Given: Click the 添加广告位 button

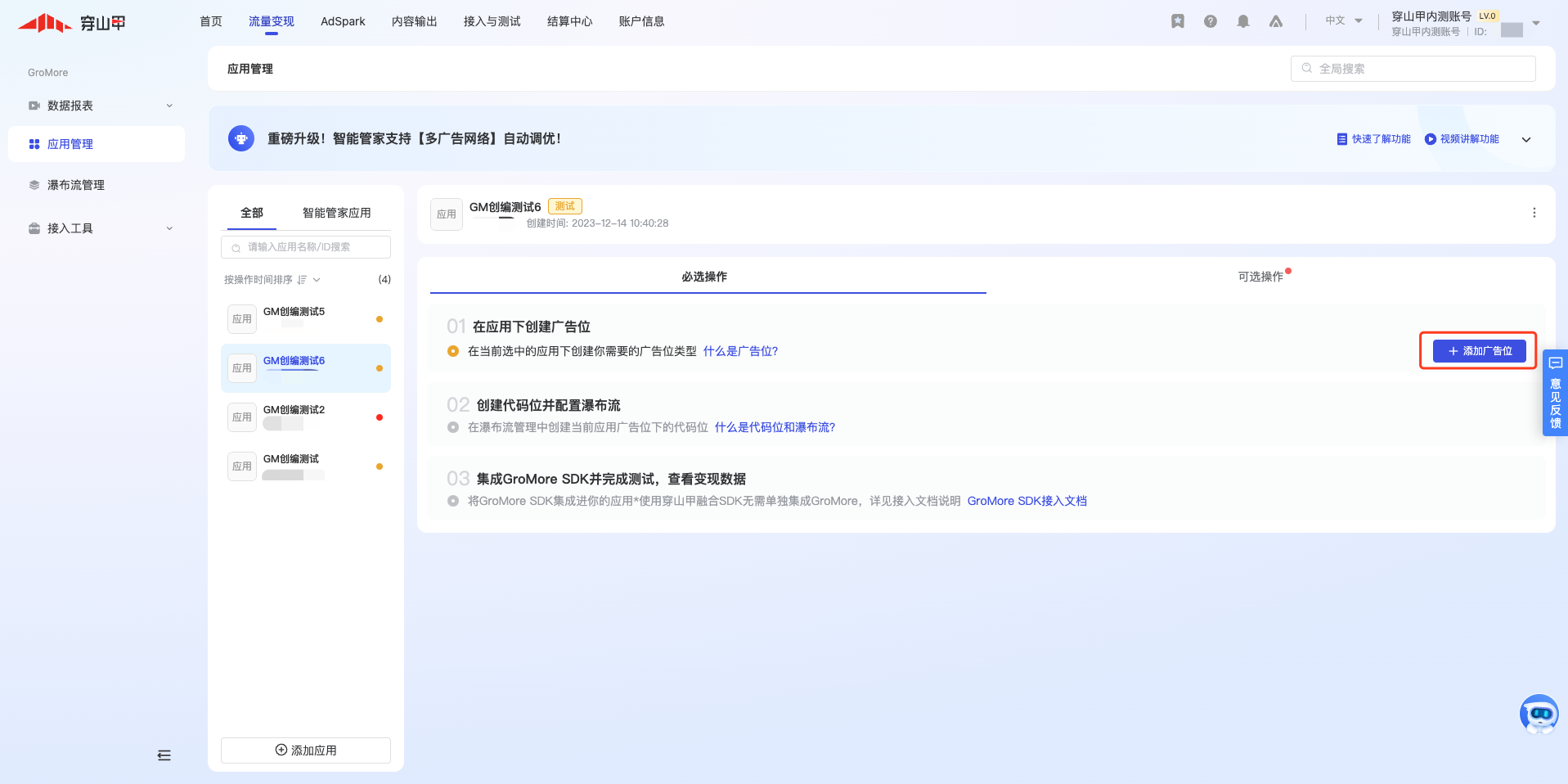Looking at the screenshot, I should (x=1480, y=351).
